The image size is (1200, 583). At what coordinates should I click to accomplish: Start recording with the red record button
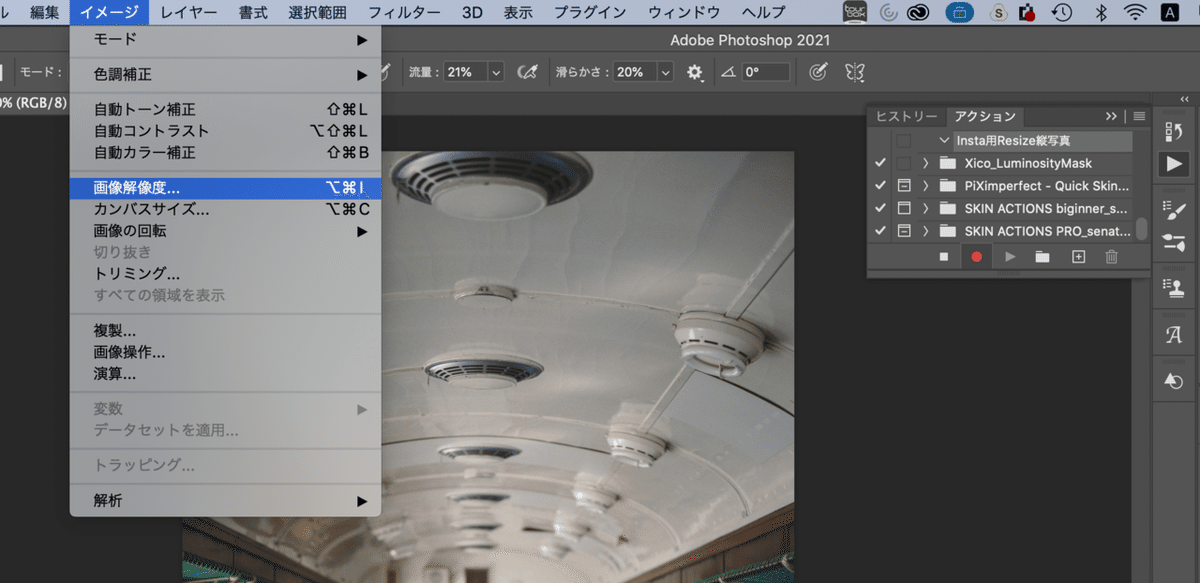point(977,257)
